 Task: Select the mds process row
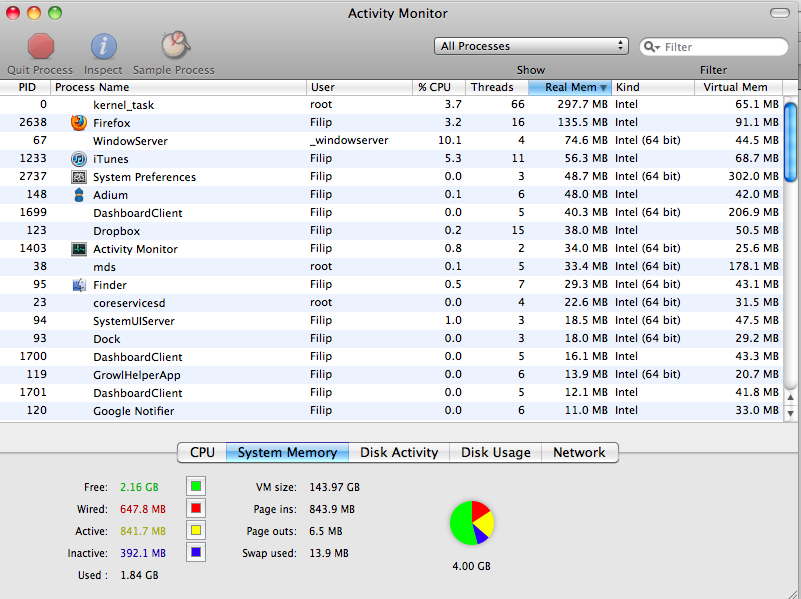pyautogui.click(x=391, y=267)
